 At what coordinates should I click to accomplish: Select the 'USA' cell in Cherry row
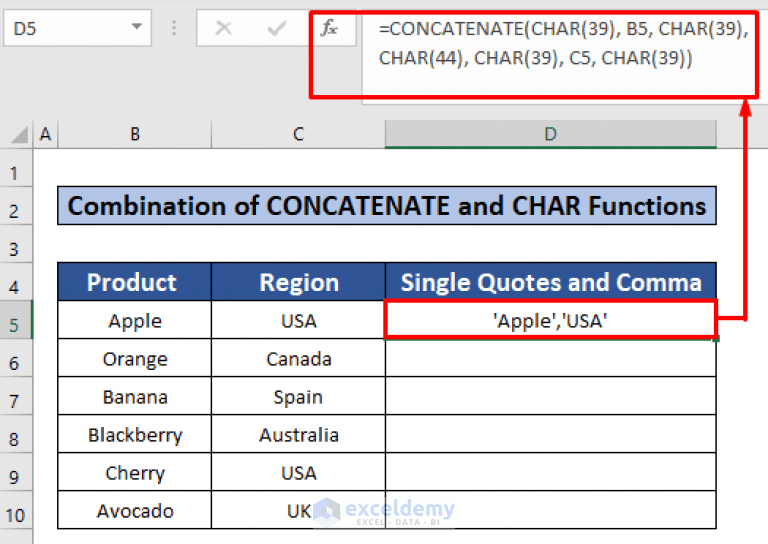(x=298, y=473)
